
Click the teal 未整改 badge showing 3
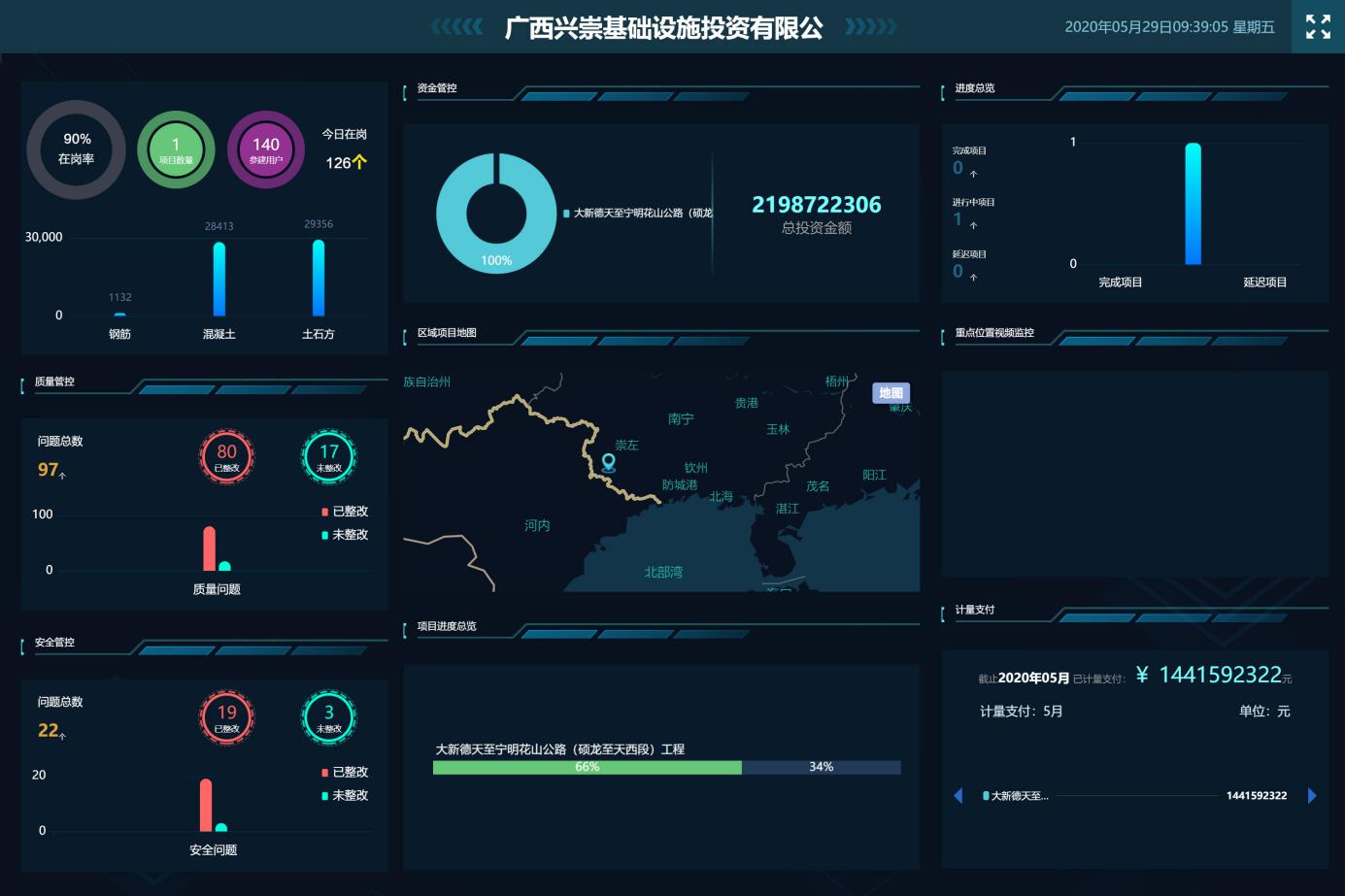pyautogui.click(x=329, y=717)
